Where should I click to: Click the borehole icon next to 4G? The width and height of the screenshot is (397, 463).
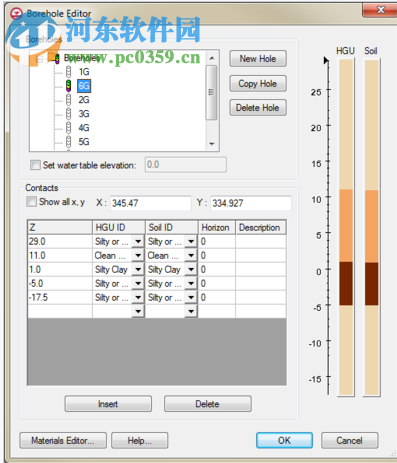pyautogui.click(x=69, y=128)
